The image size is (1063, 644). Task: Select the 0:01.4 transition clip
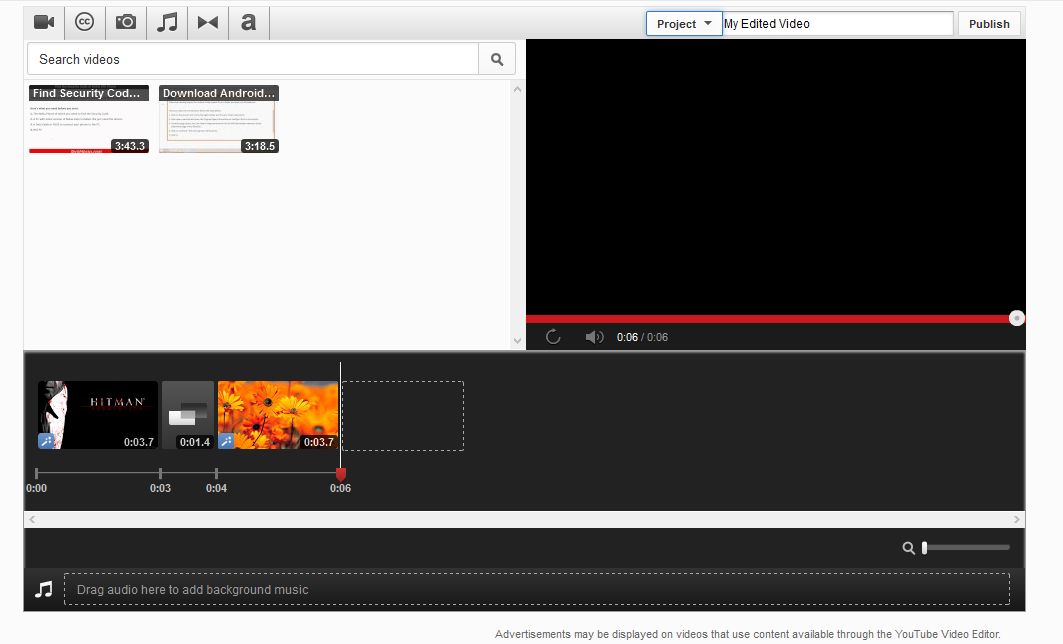click(x=188, y=415)
